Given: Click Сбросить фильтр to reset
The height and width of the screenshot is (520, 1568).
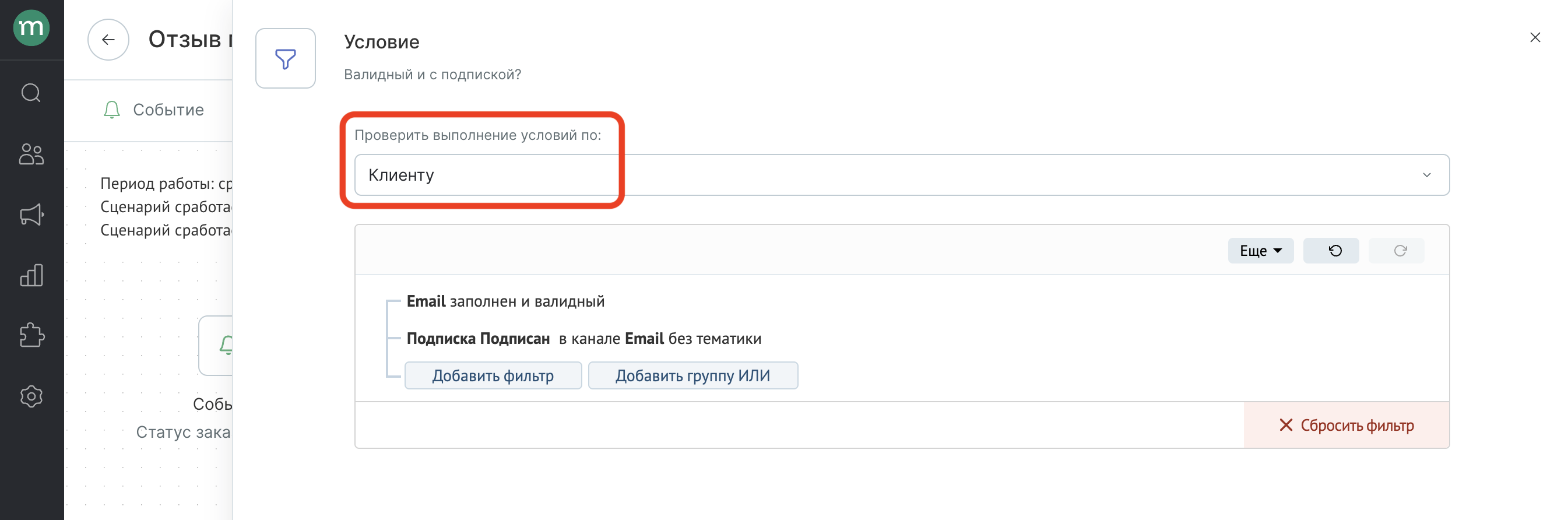Looking at the screenshot, I should tap(1346, 425).
